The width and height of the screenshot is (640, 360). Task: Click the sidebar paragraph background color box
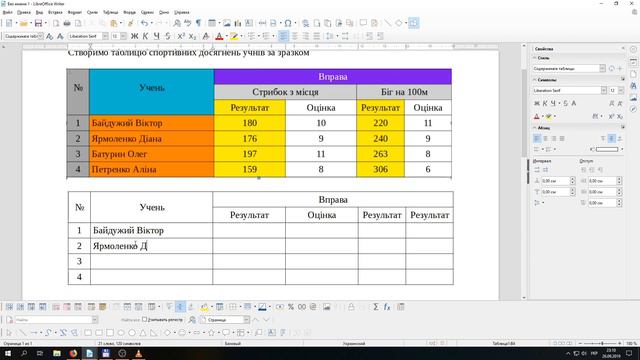click(607, 149)
